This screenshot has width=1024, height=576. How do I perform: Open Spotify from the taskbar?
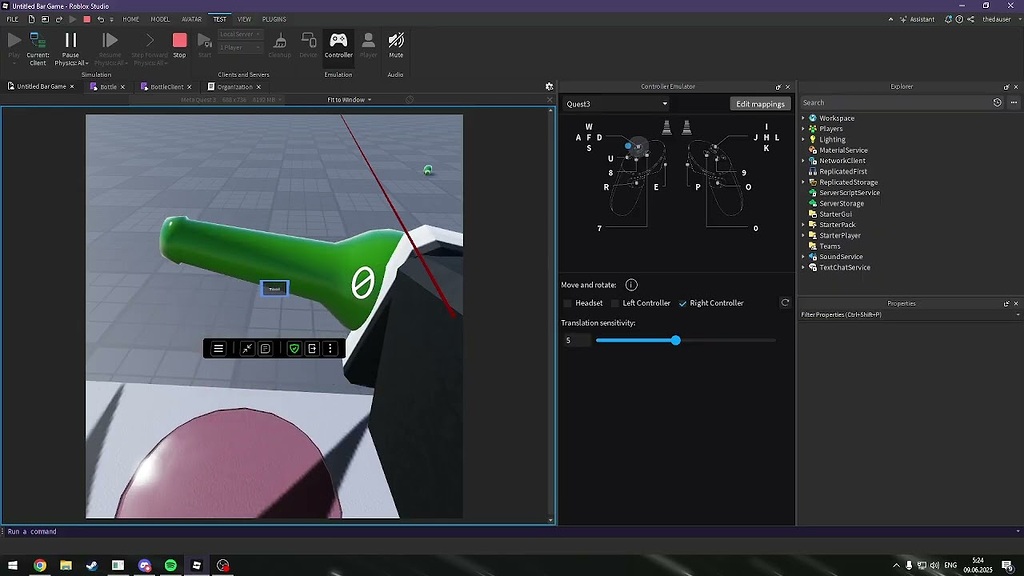[170, 565]
